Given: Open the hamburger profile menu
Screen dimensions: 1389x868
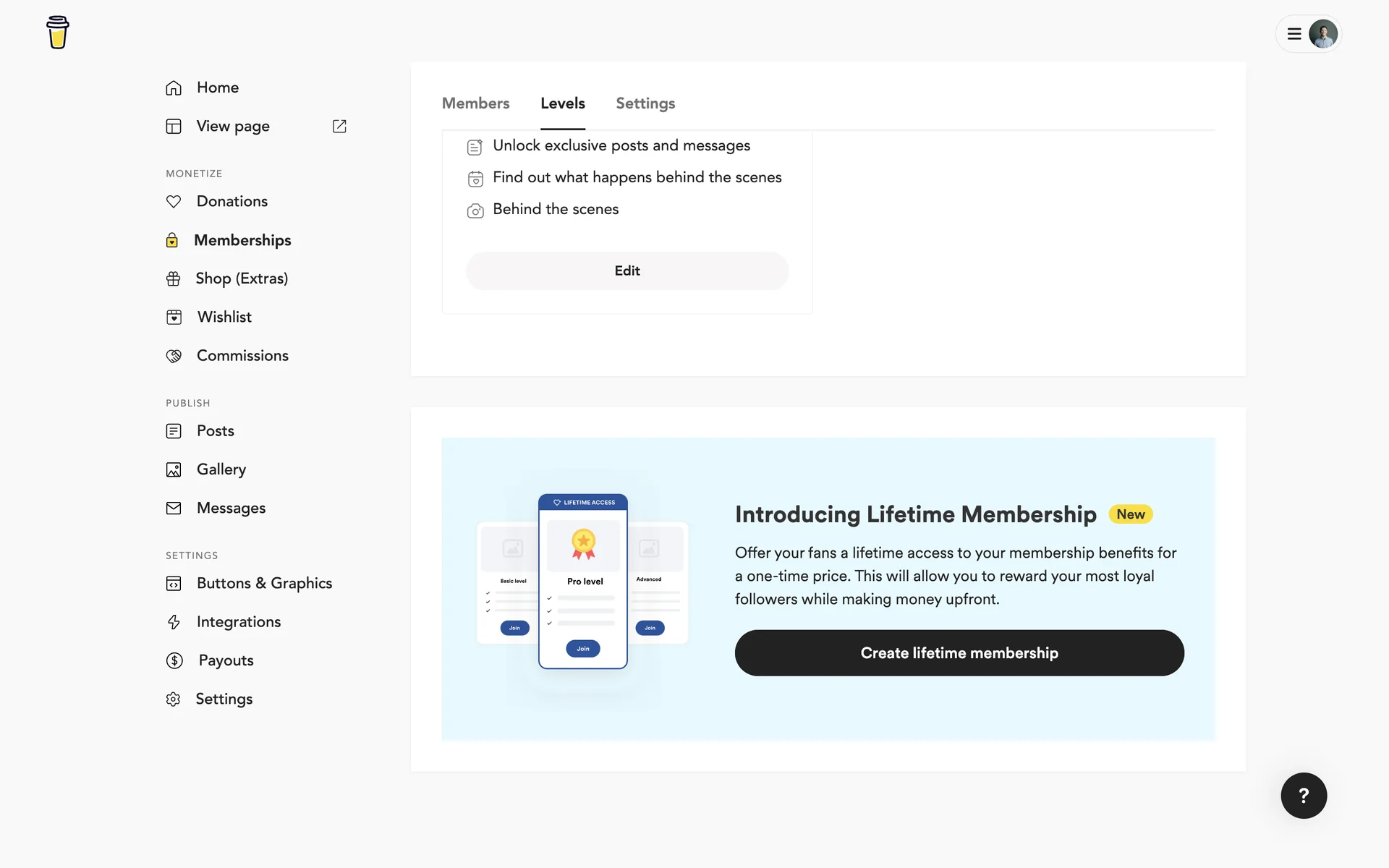Looking at the screenshot, I should [x=1308, y=33].
